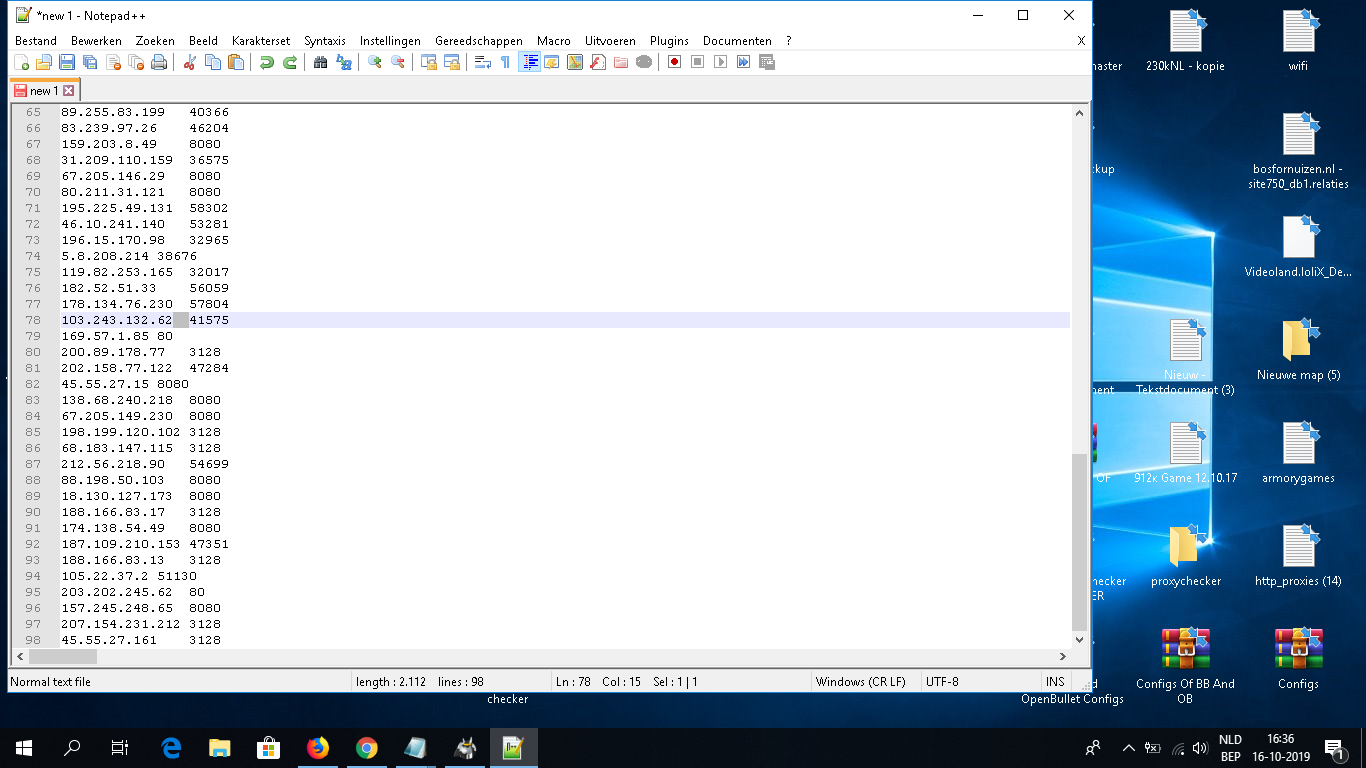Toggle synchronize vertical scrolling icon

tap(428, 62)
